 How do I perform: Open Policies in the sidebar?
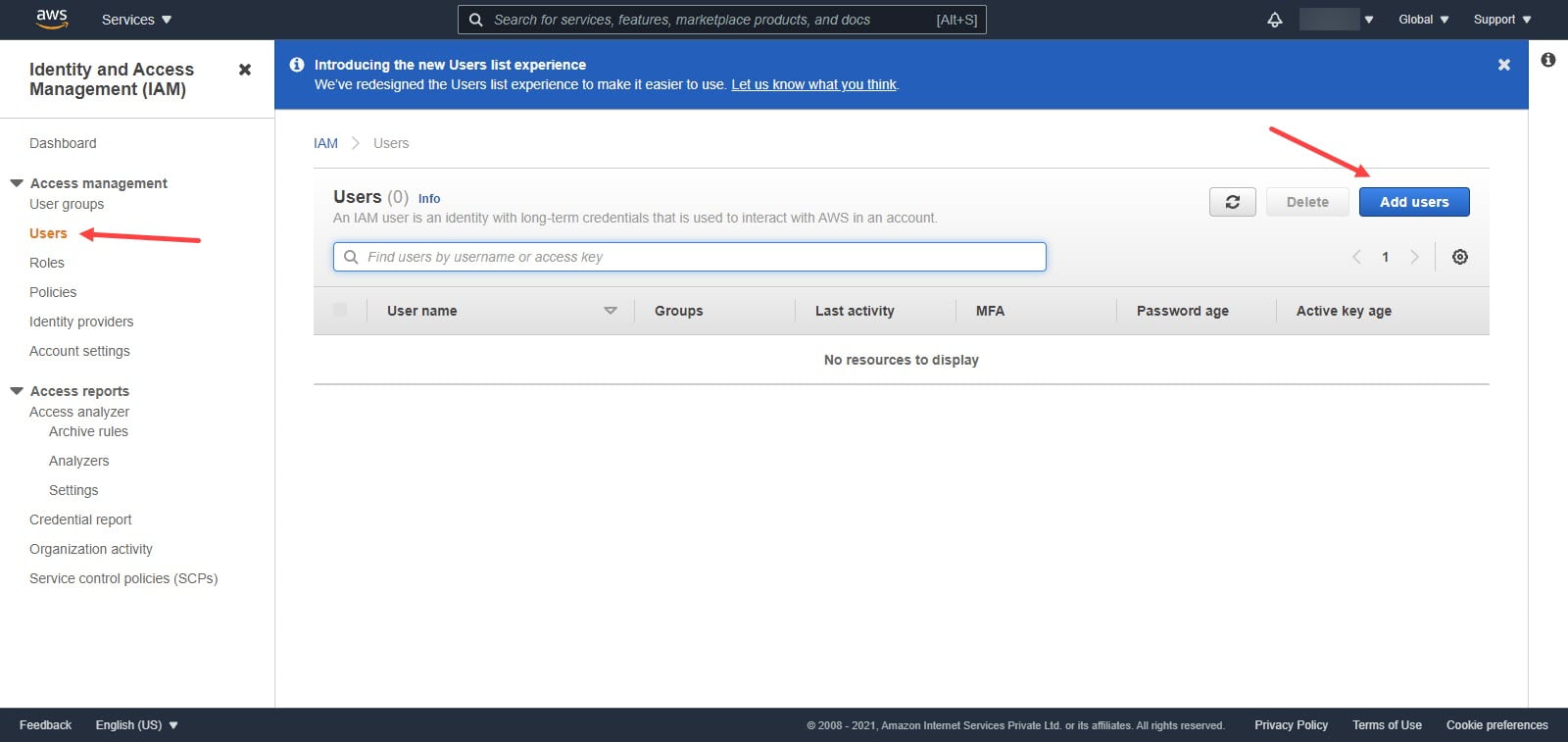(x=53, y=292)
